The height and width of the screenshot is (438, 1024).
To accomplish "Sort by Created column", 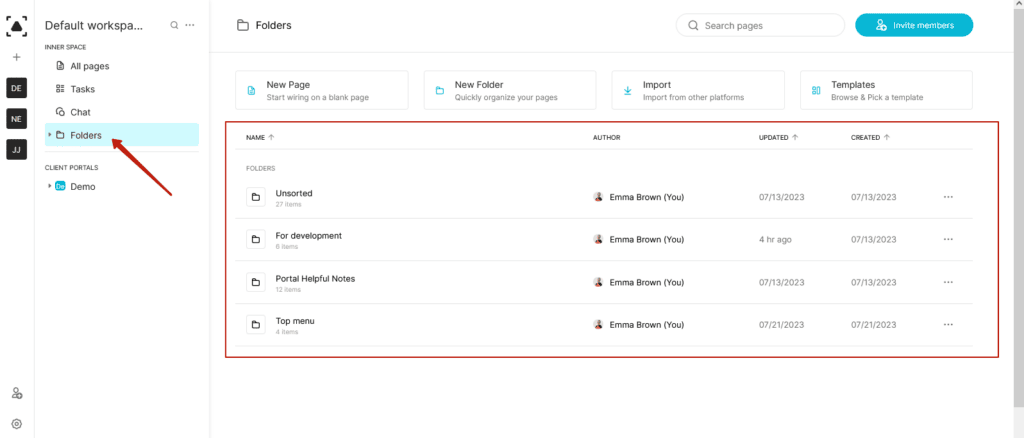I will [x=870, y=138].
